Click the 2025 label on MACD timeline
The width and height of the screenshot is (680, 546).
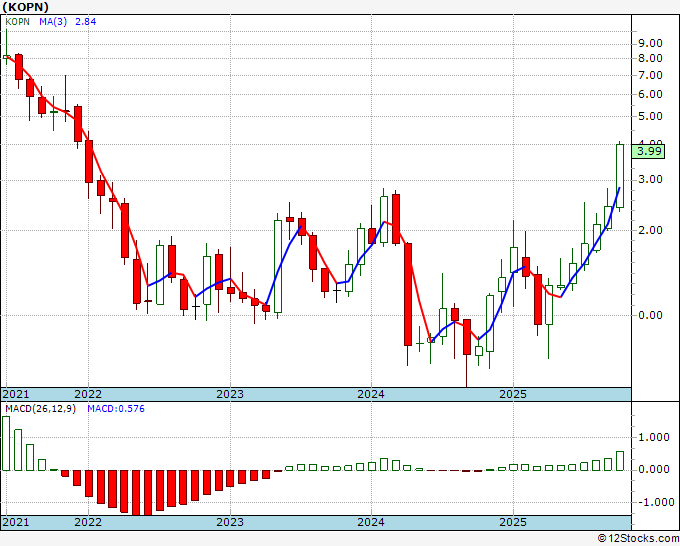coord(513,522)
